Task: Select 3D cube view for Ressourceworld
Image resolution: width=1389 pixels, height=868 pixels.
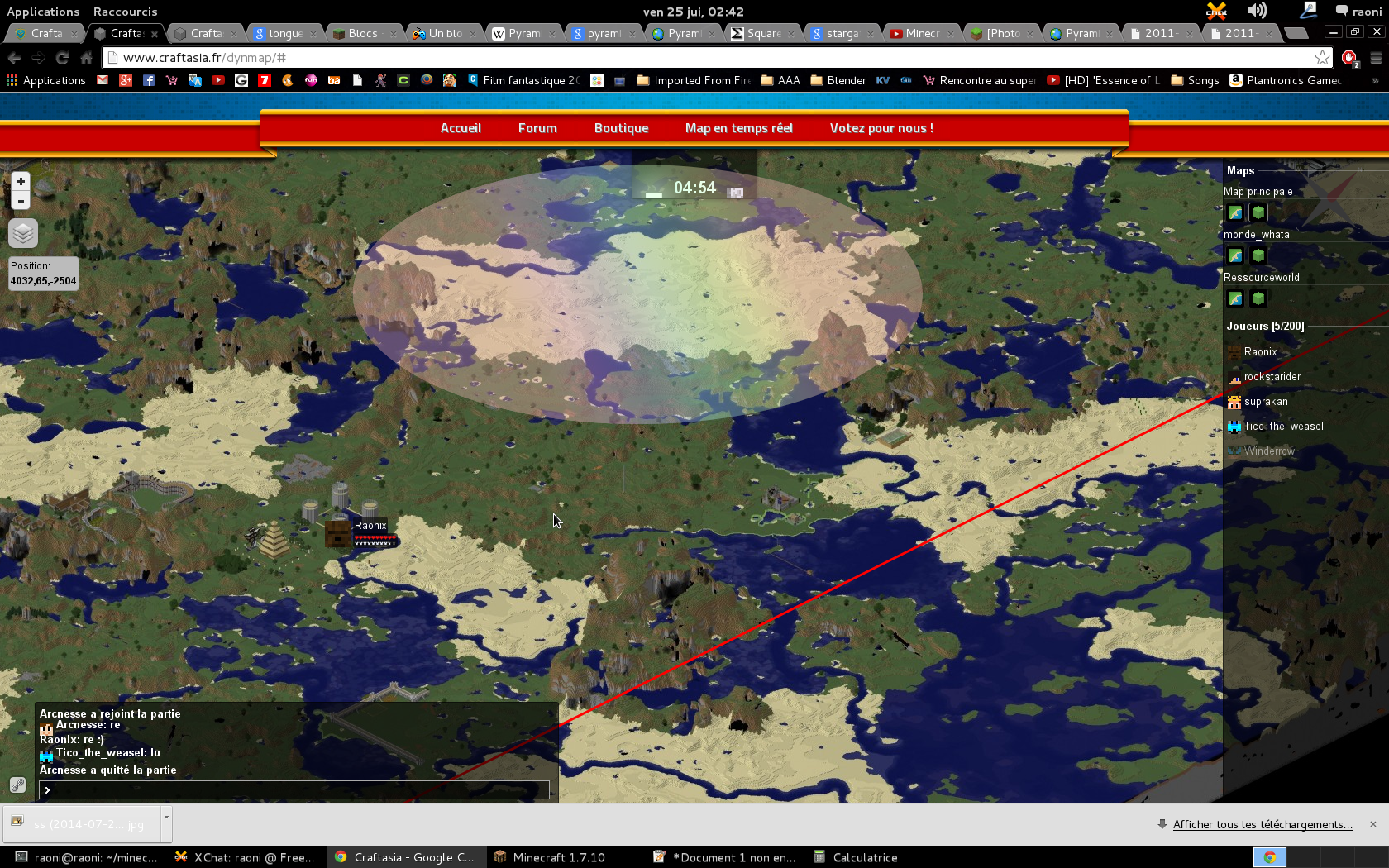Action: [1258, 298]
